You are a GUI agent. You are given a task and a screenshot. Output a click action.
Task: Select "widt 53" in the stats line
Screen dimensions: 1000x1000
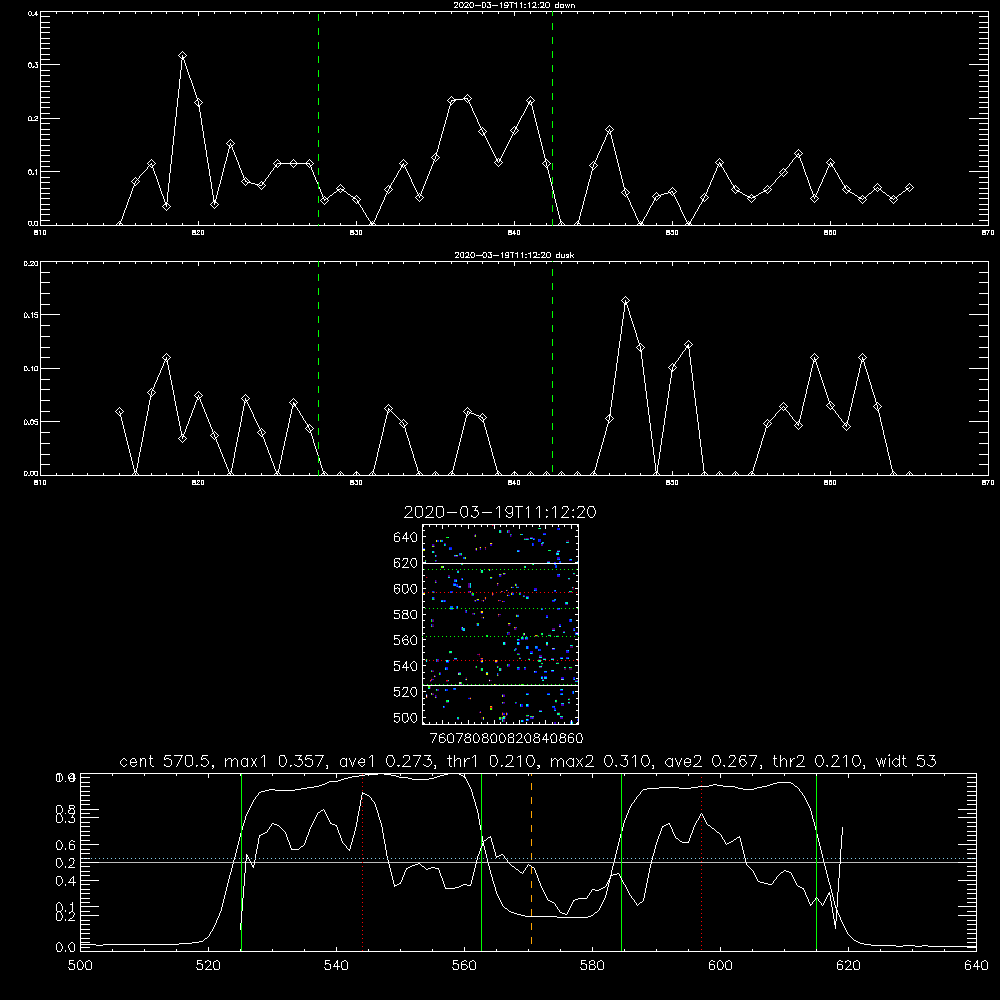point(906,761)
